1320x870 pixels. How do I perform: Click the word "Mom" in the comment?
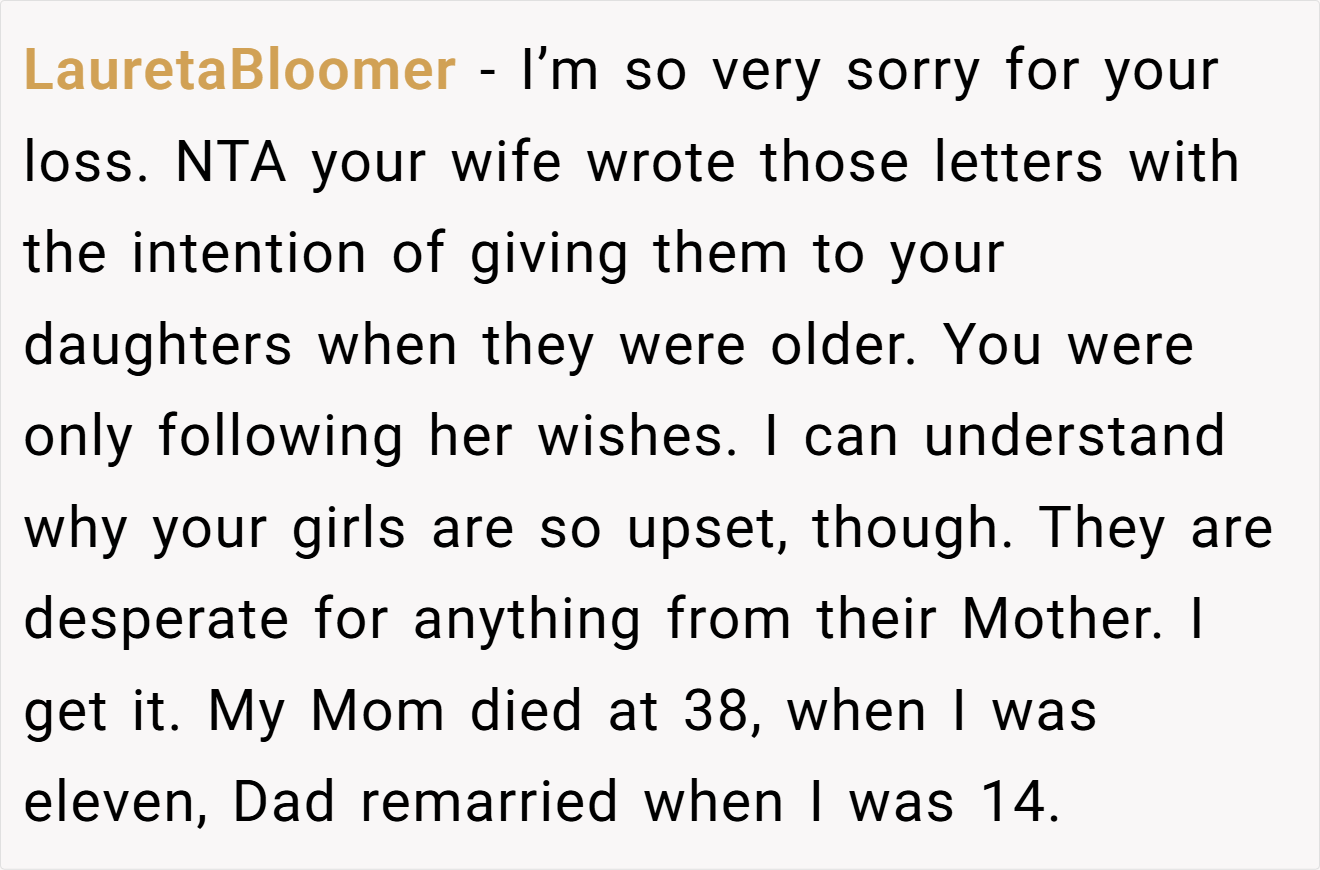pos(377,711)
